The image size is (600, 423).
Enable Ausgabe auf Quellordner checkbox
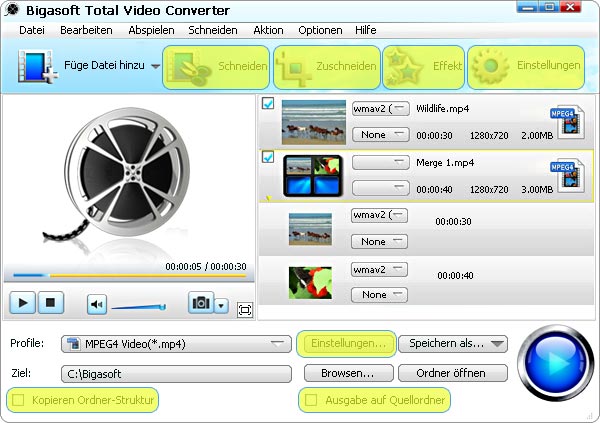pos(311,400)
